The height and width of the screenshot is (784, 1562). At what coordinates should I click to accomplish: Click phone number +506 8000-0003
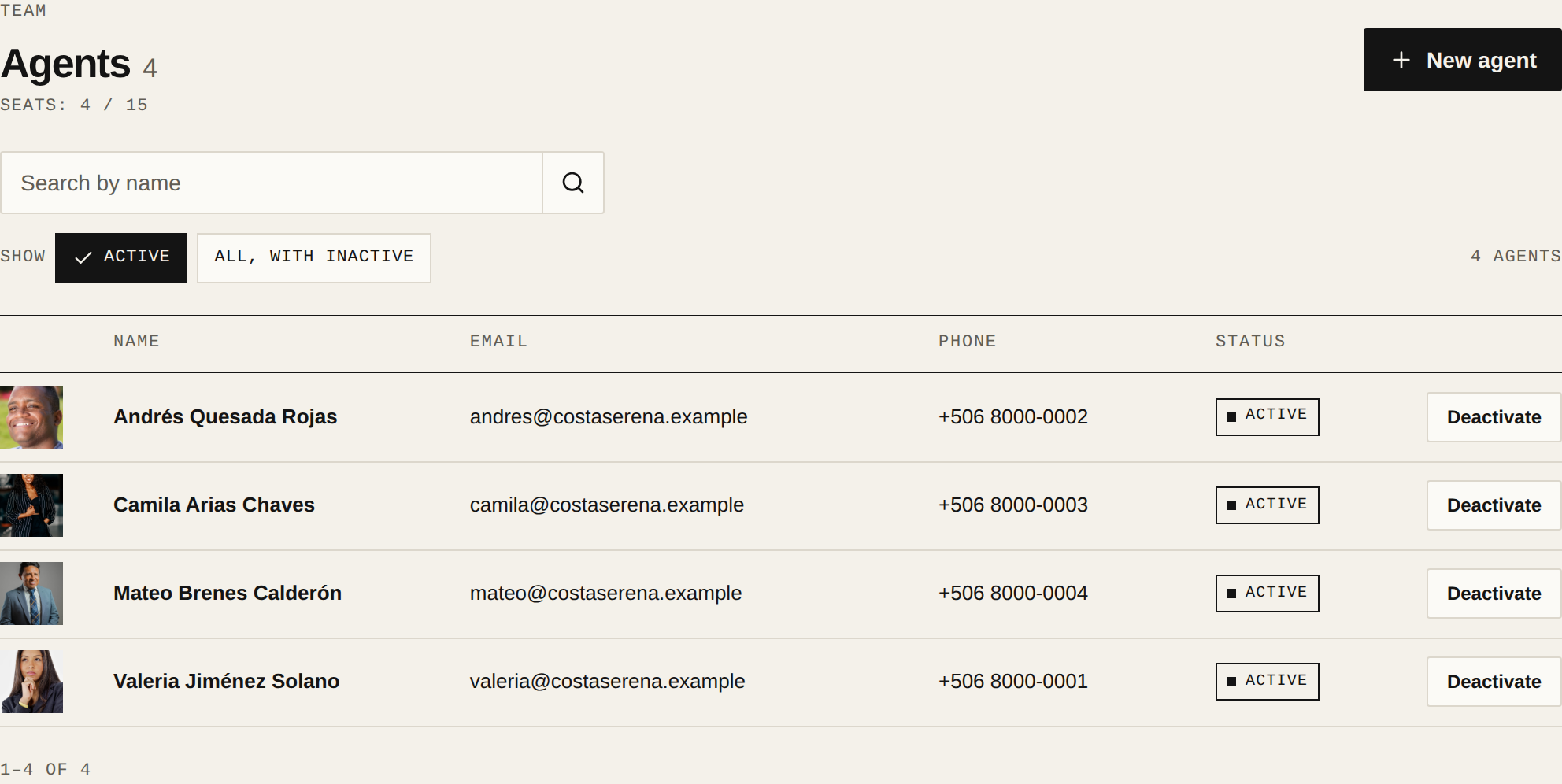pos(1013,505)
